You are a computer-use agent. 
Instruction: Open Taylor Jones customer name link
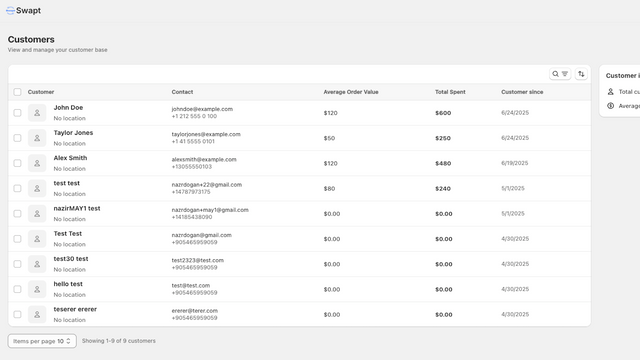click(73, 133)
